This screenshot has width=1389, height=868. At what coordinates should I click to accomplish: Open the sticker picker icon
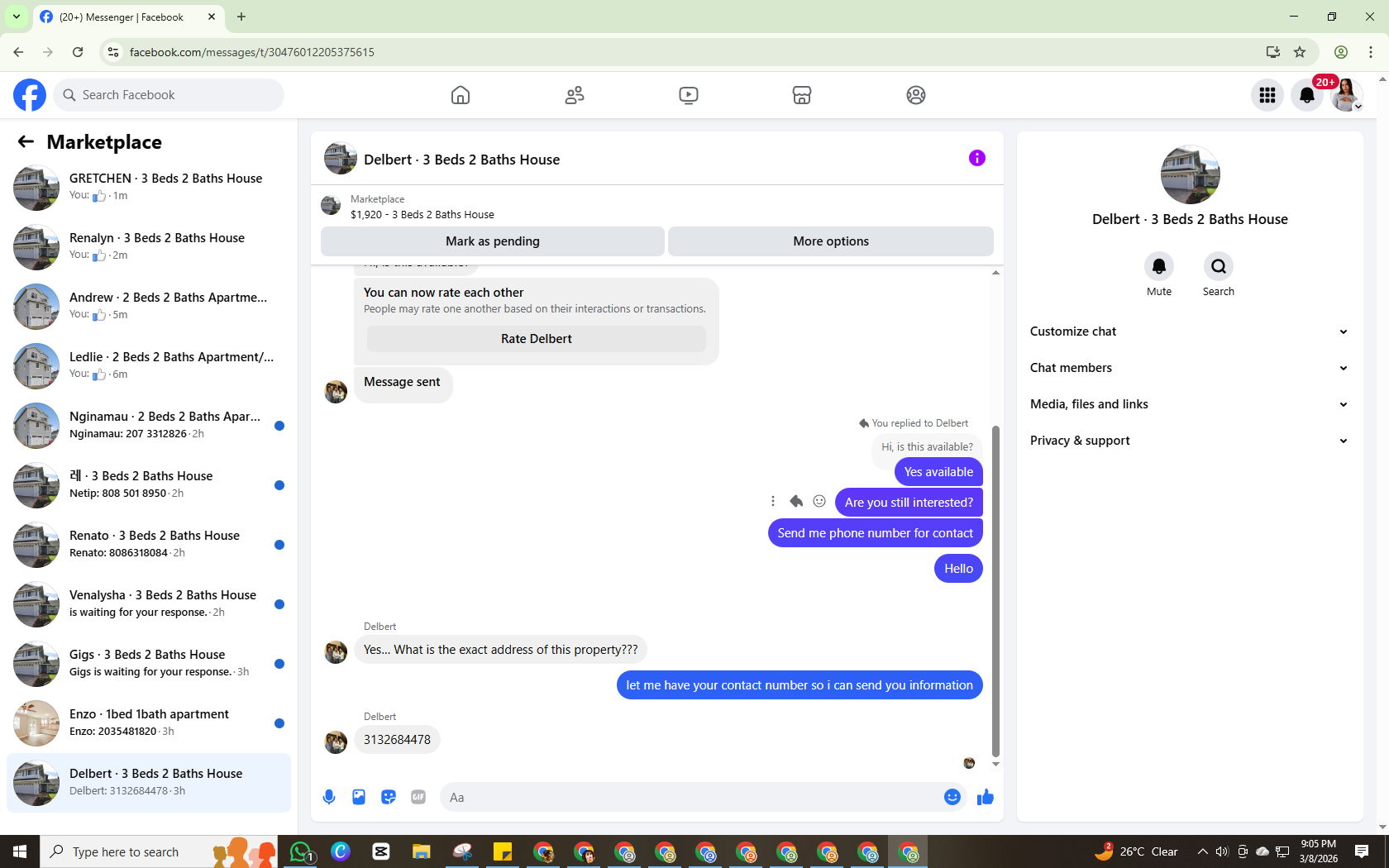pos(389,797)
